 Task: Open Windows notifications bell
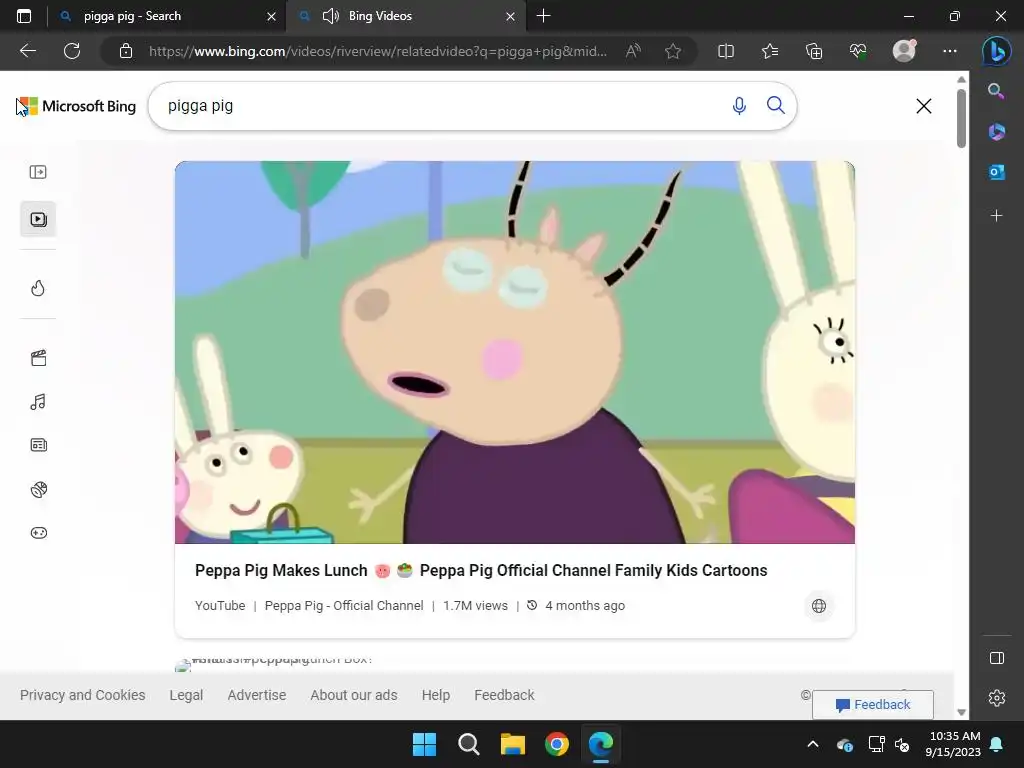[x=997, y=744]
